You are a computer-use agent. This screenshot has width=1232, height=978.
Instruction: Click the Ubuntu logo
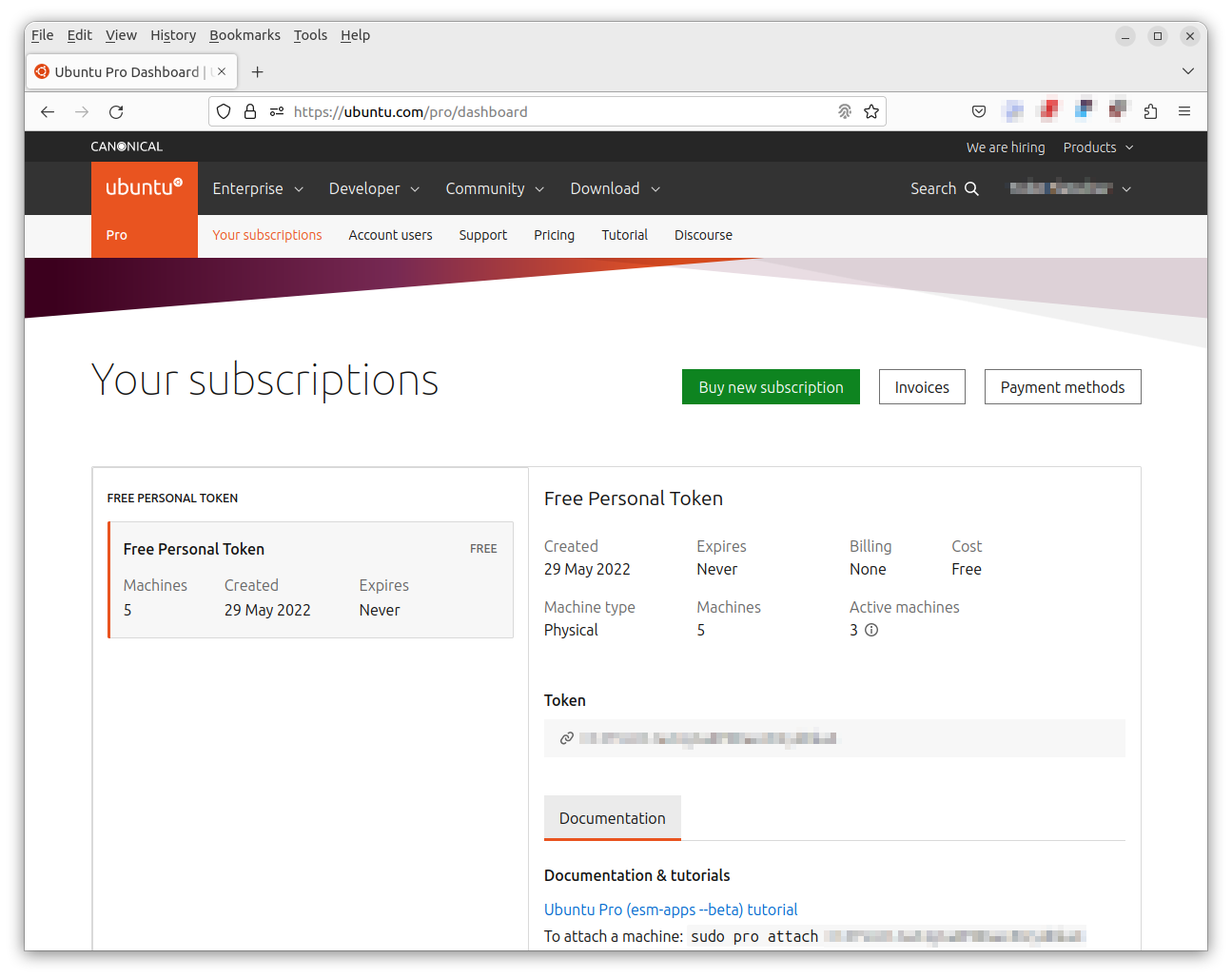click(x=145, y=187)
